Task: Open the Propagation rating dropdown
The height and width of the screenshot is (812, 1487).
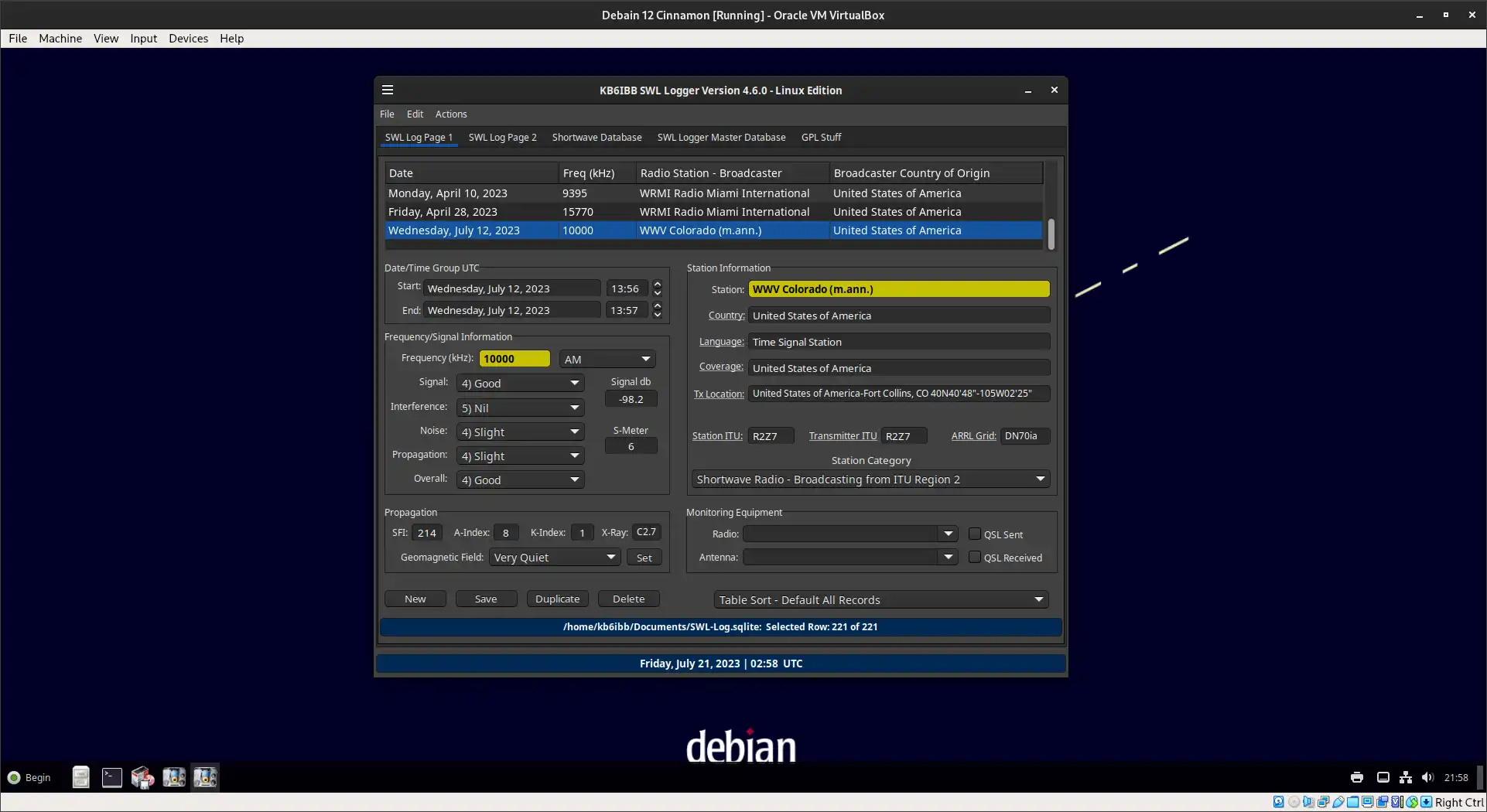Action: pos(520,455)
